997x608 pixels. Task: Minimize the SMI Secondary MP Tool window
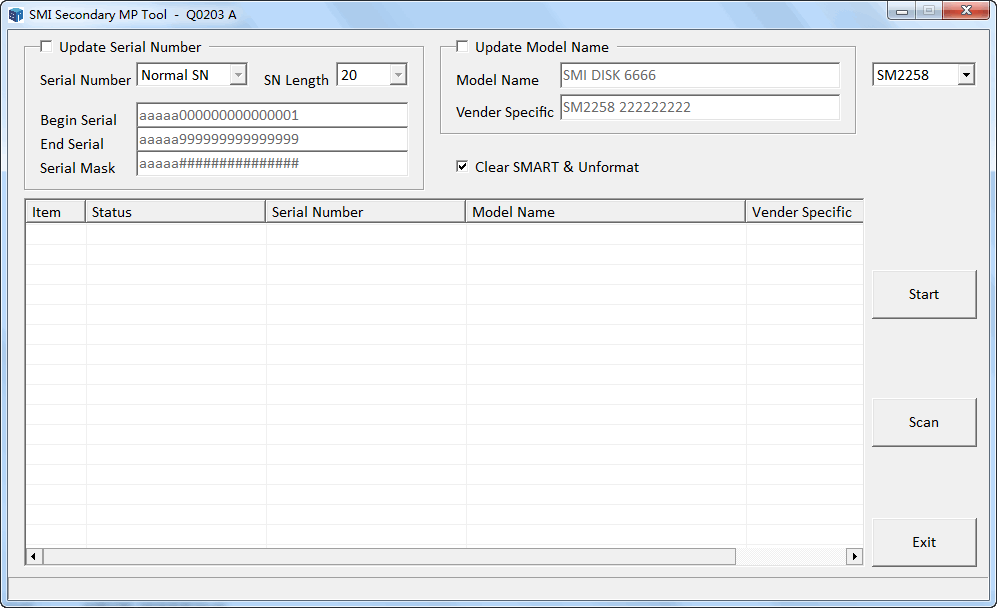(903, 11)
